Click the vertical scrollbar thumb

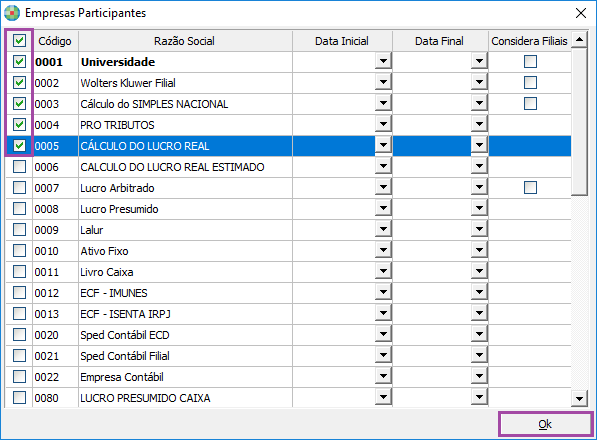pos(579,121)
